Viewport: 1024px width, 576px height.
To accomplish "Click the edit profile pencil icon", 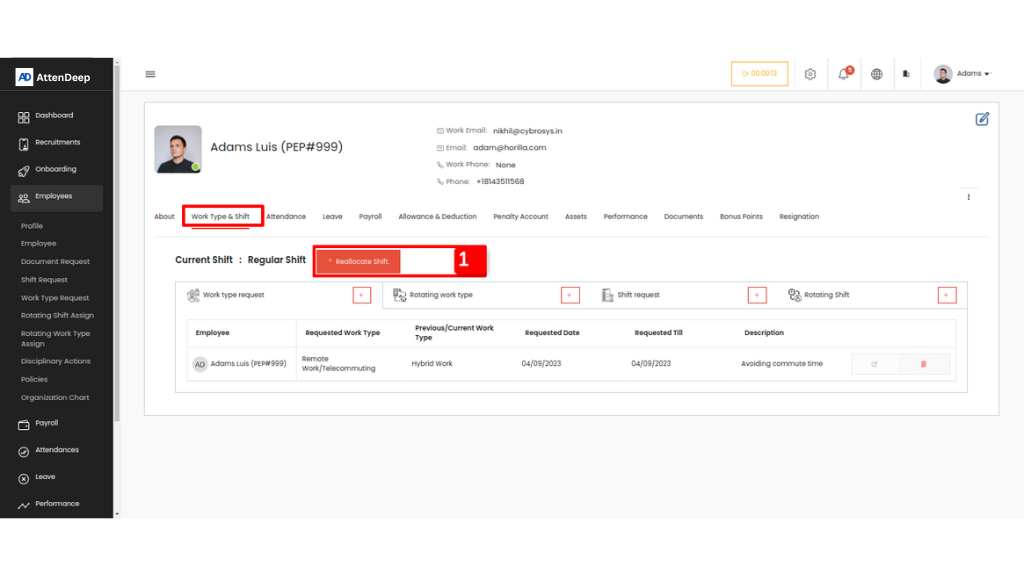I will coord(982,119).
